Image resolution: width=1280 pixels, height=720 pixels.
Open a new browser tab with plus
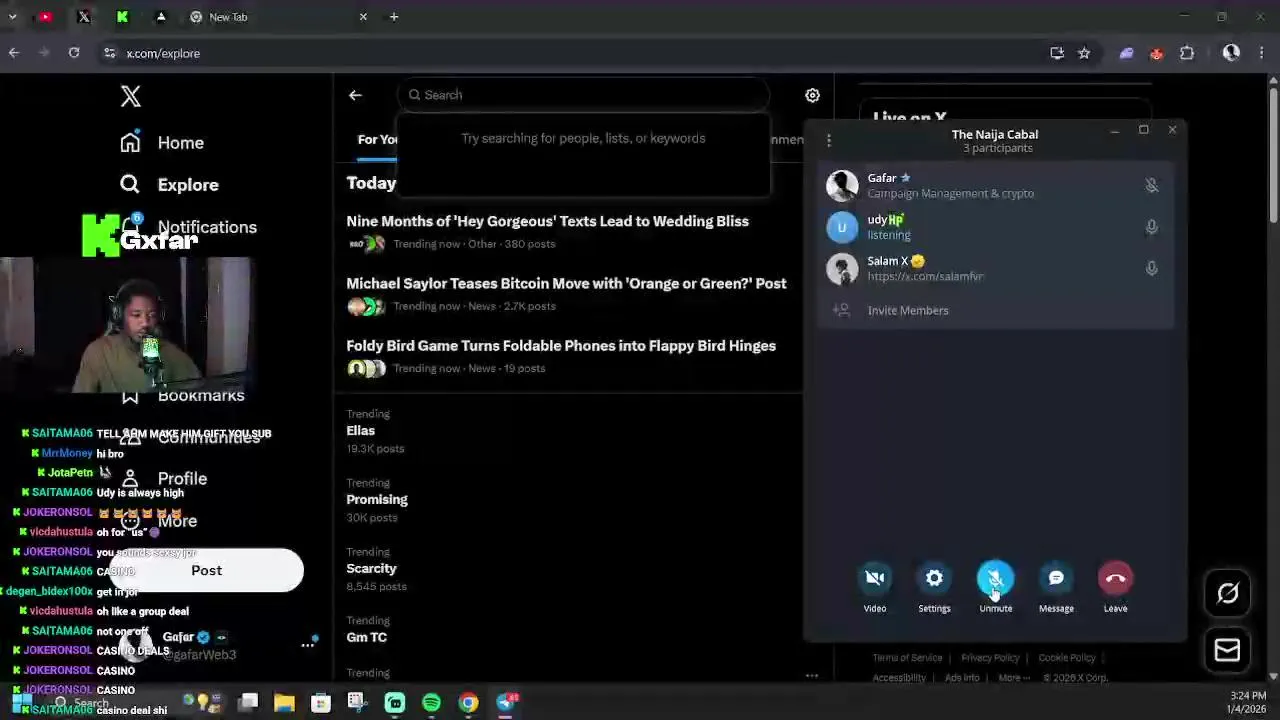394,17
